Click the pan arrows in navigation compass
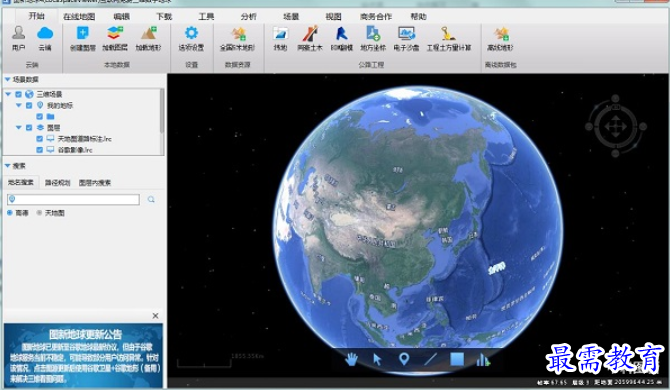This screenshot has width=670, height=390. tap(615, 126)
